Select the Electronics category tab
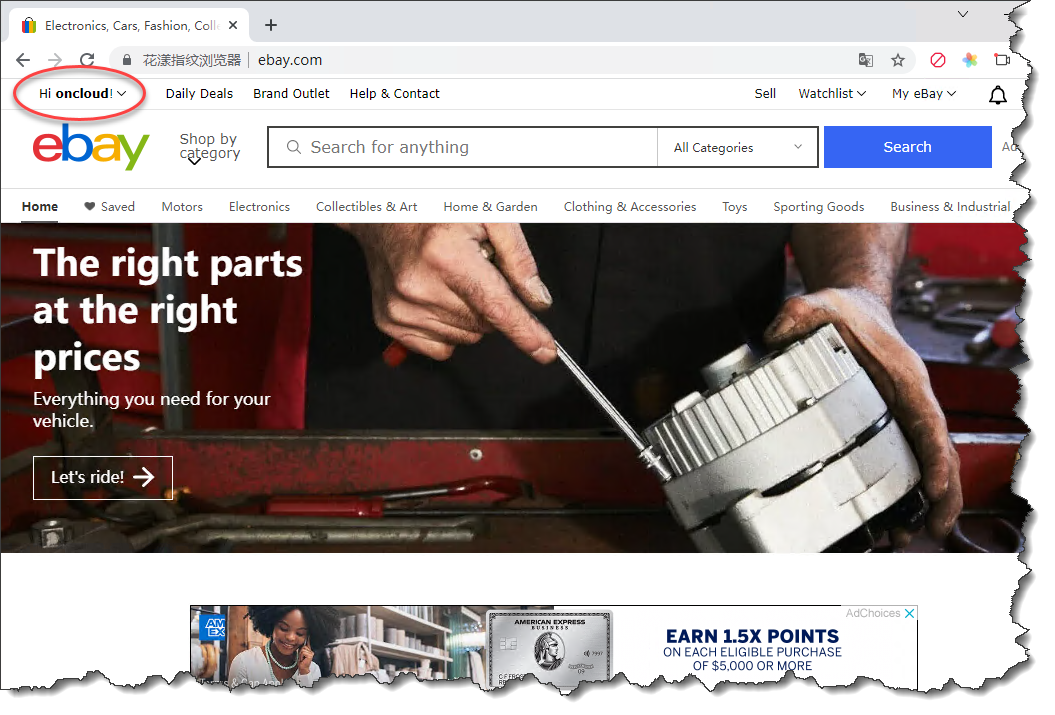The image size is (1055, 715). (259, 207)
